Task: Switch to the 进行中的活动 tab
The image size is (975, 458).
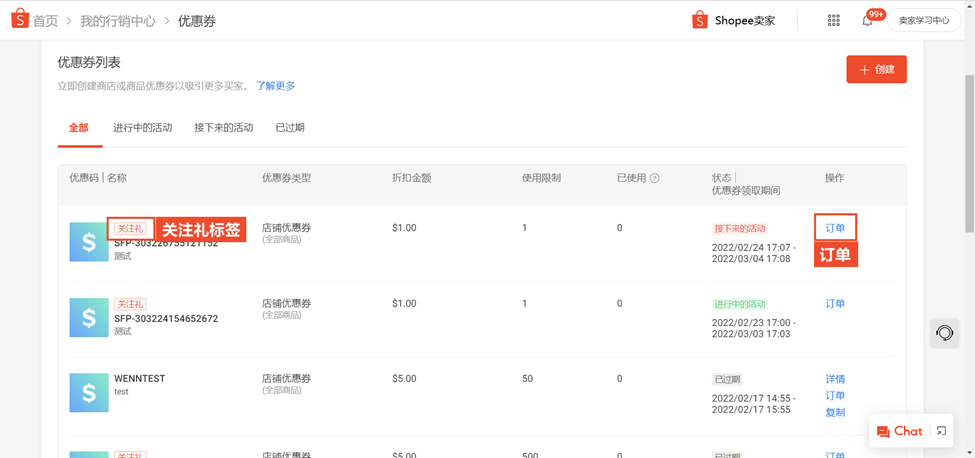Action: [x=142, y=128]
